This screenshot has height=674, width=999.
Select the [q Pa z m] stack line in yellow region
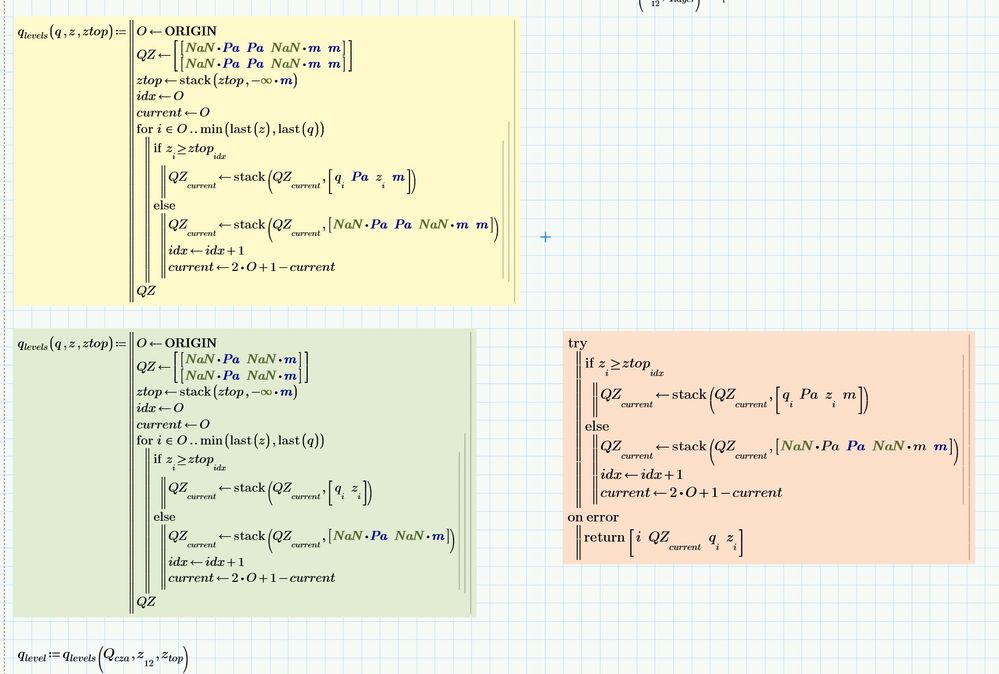click(292, 180)
